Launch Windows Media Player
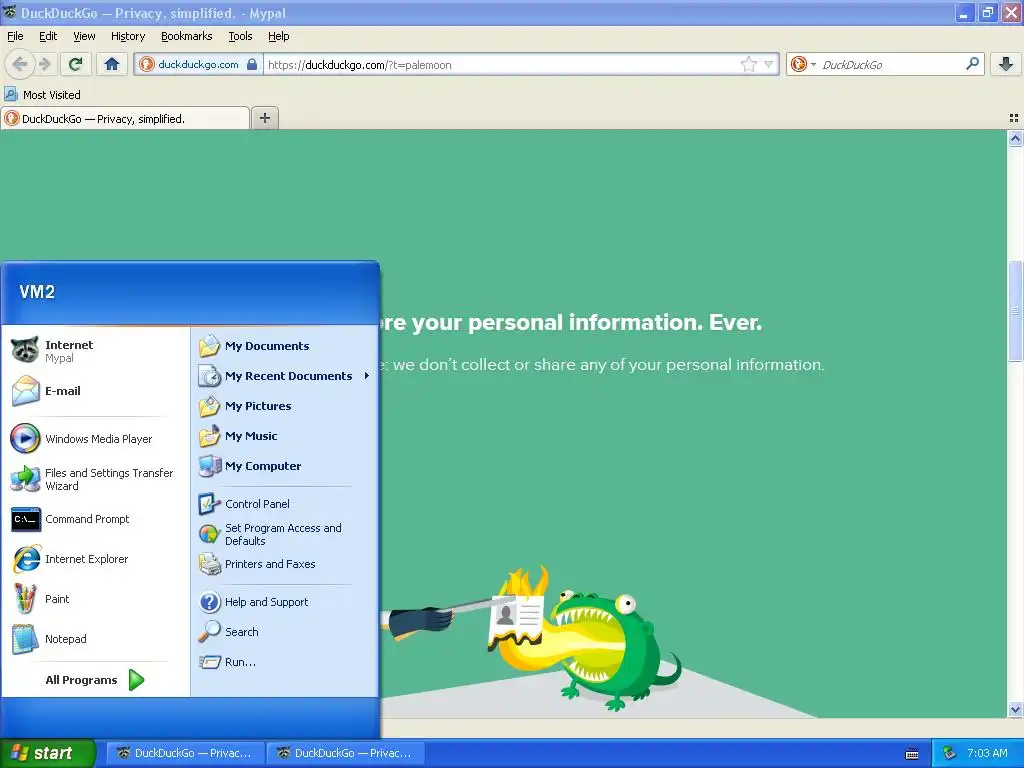Screen dimensions: 1024x768 (95, 439)
